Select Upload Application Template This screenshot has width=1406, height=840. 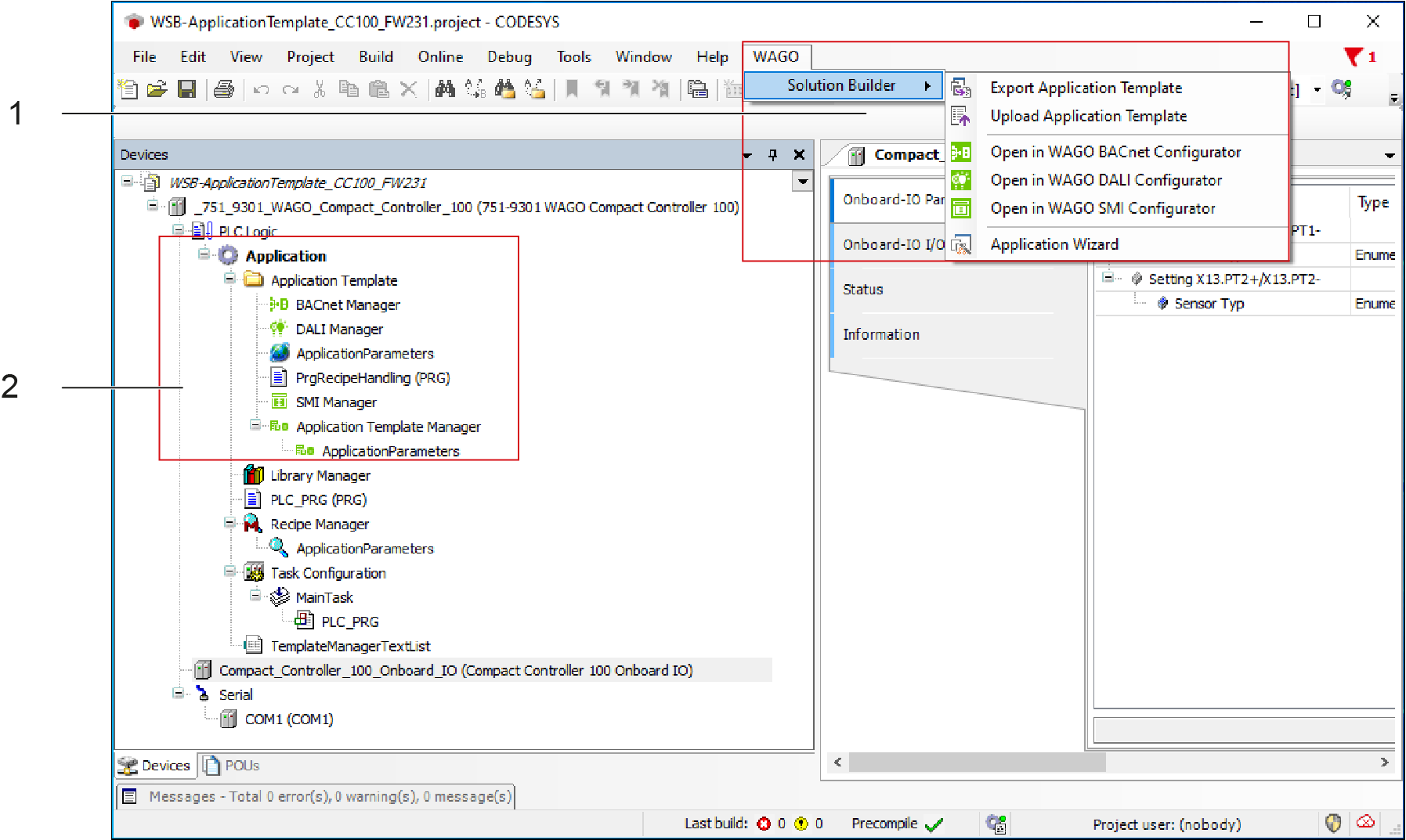[1088, 116]
